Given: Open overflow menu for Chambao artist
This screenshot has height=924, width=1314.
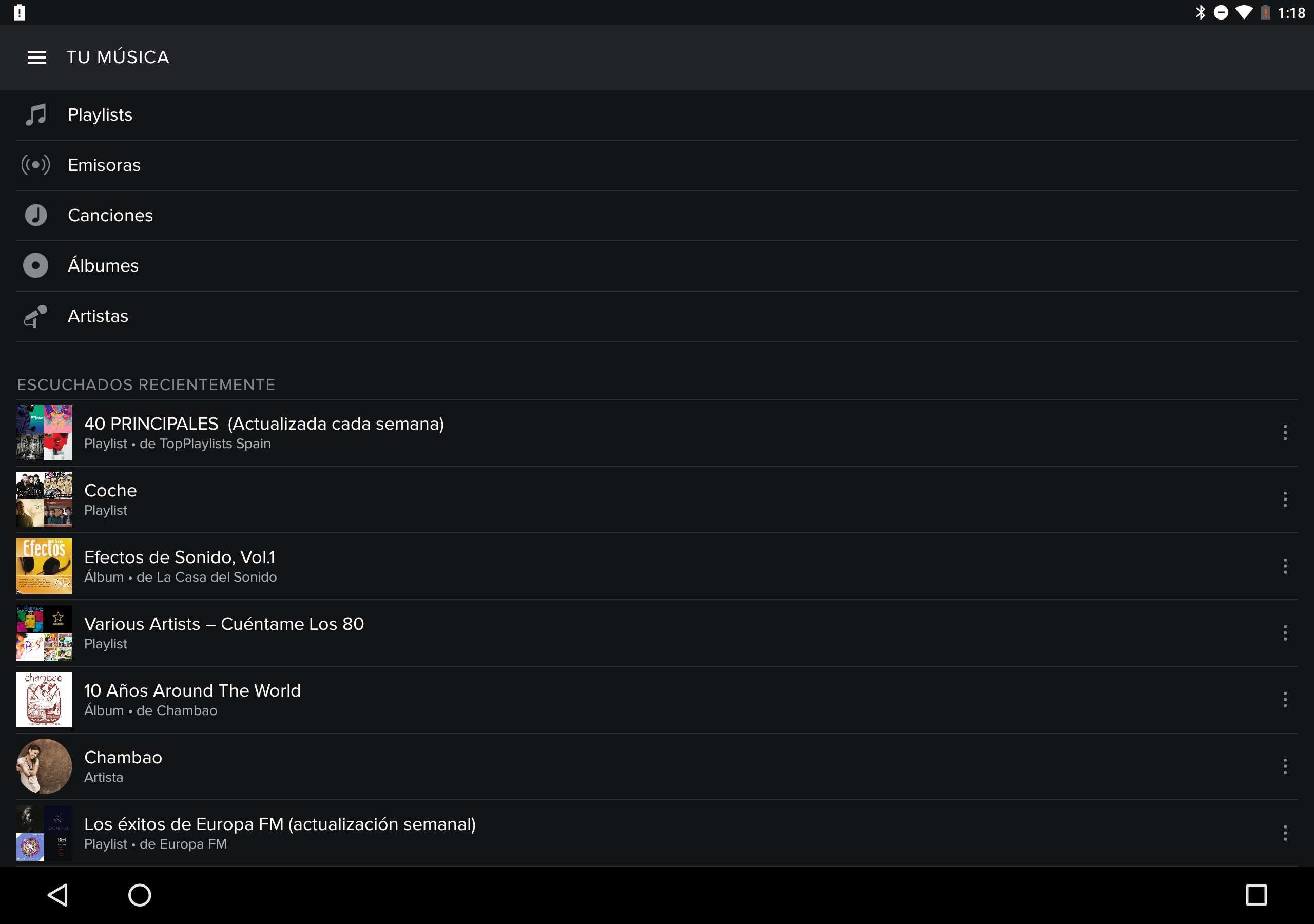Looking at the screenshot, I should pos(1285,766).
